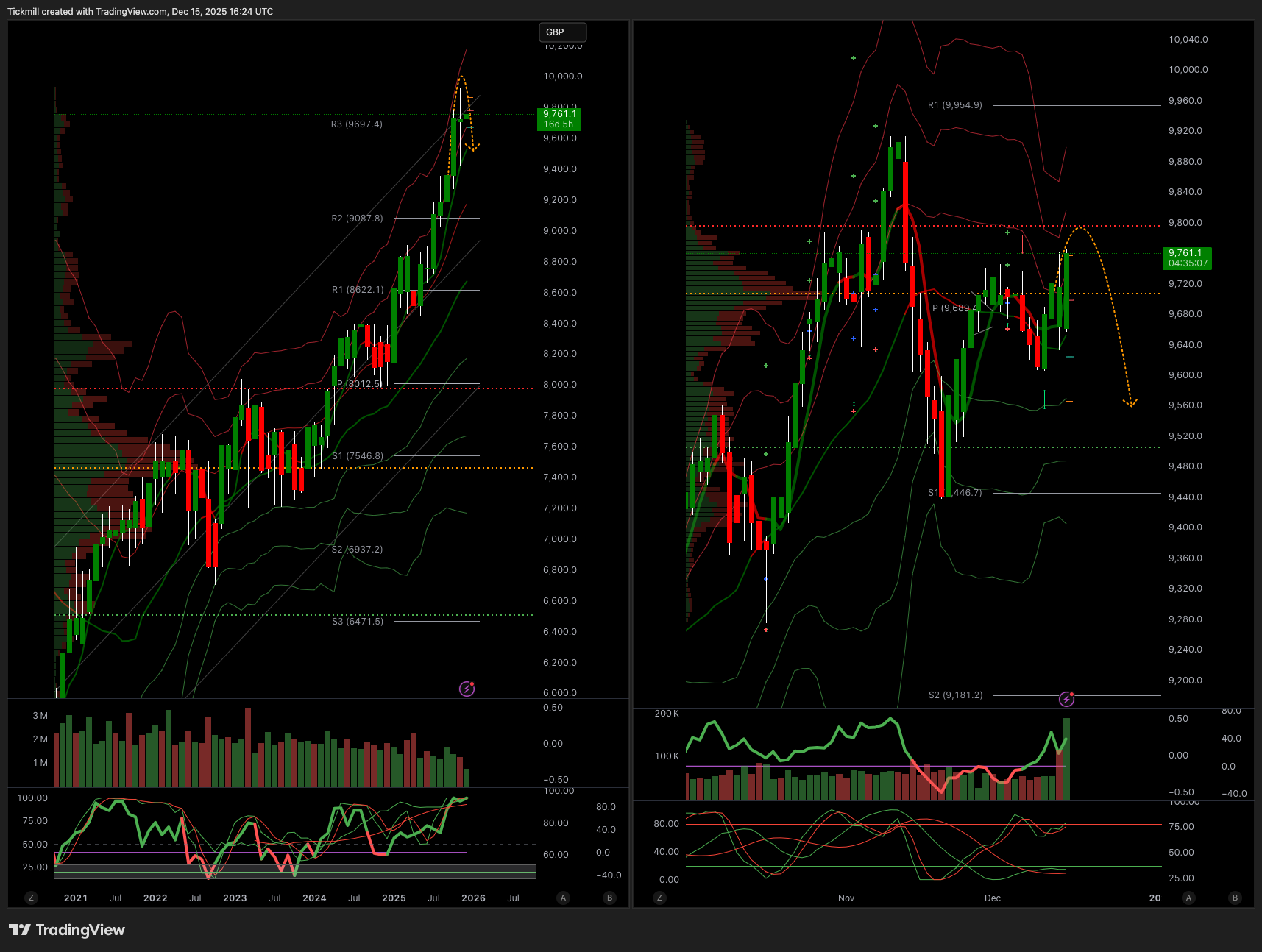Click the orange arrowhead on right chart projection

[x=1130, y=402]
